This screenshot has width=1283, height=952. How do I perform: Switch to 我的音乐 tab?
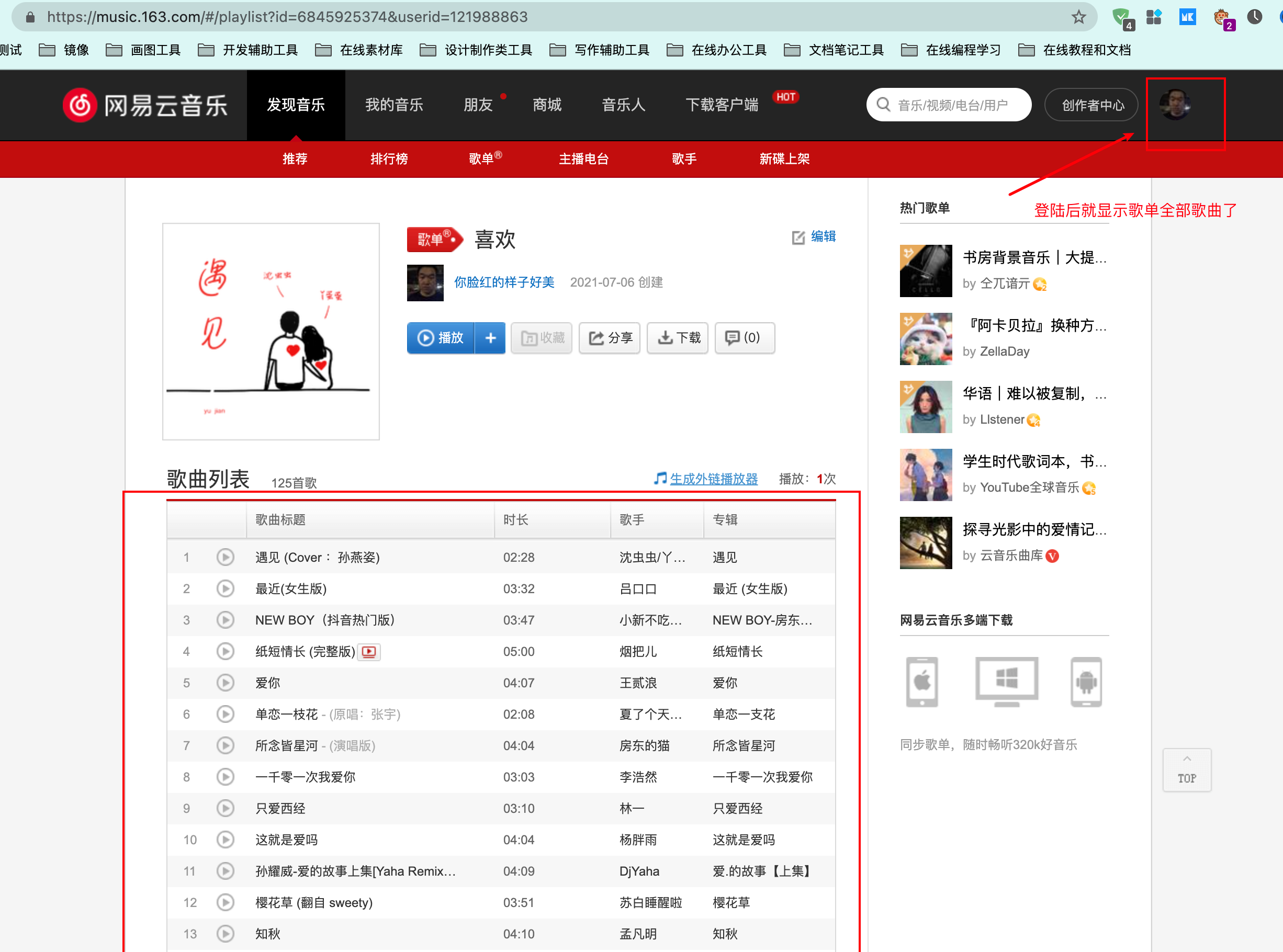[394, 105]
